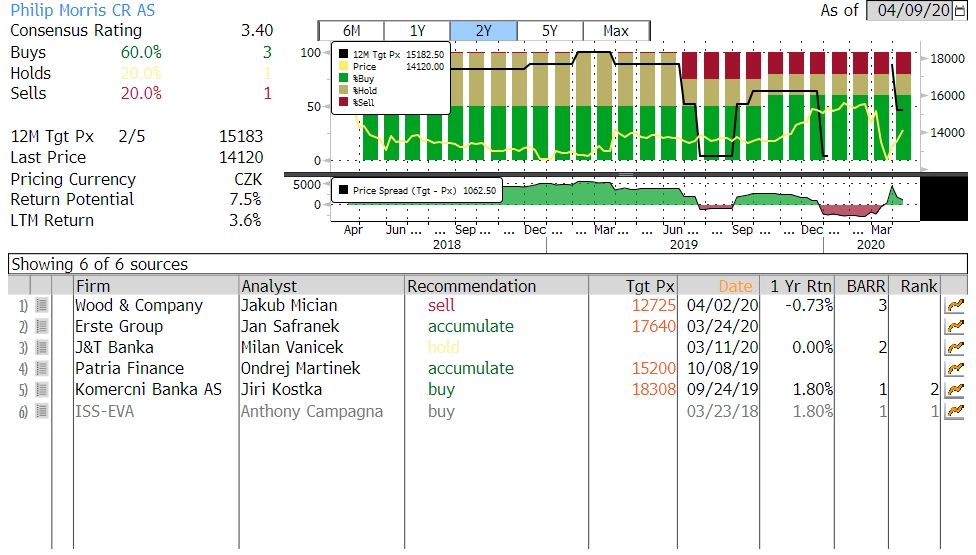Viewport: 976px width, 555px height.
Task: Click the Price Spread legend swatch
Action: (343, 190)
